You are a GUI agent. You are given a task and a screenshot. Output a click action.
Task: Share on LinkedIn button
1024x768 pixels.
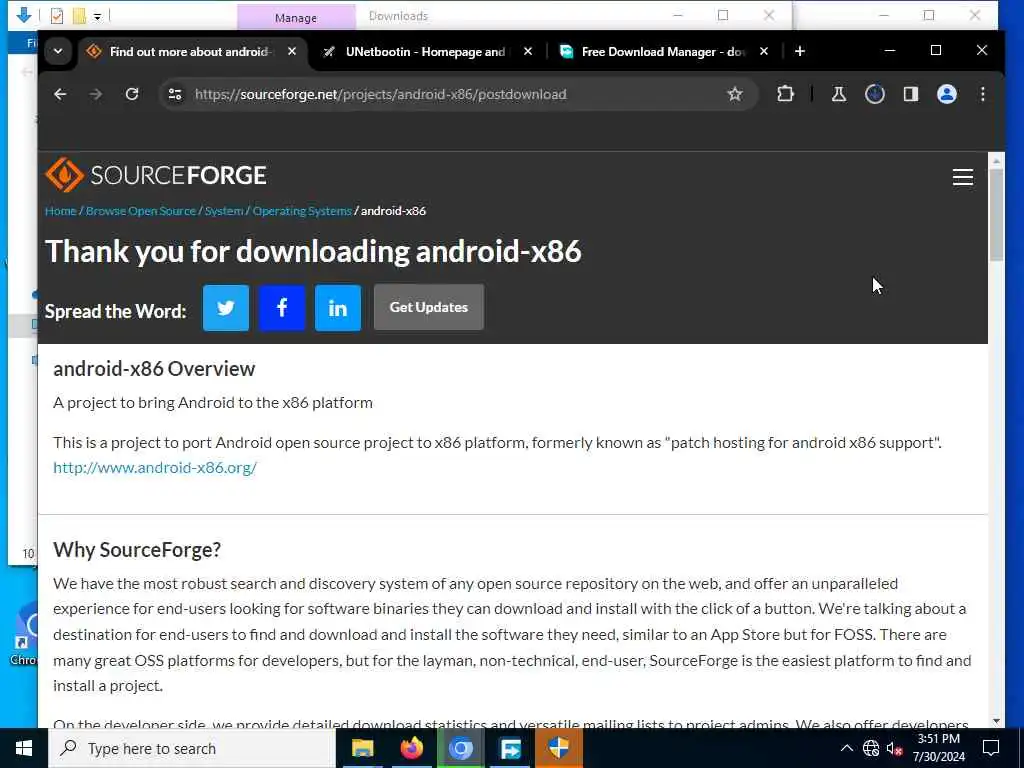(338, 308)
